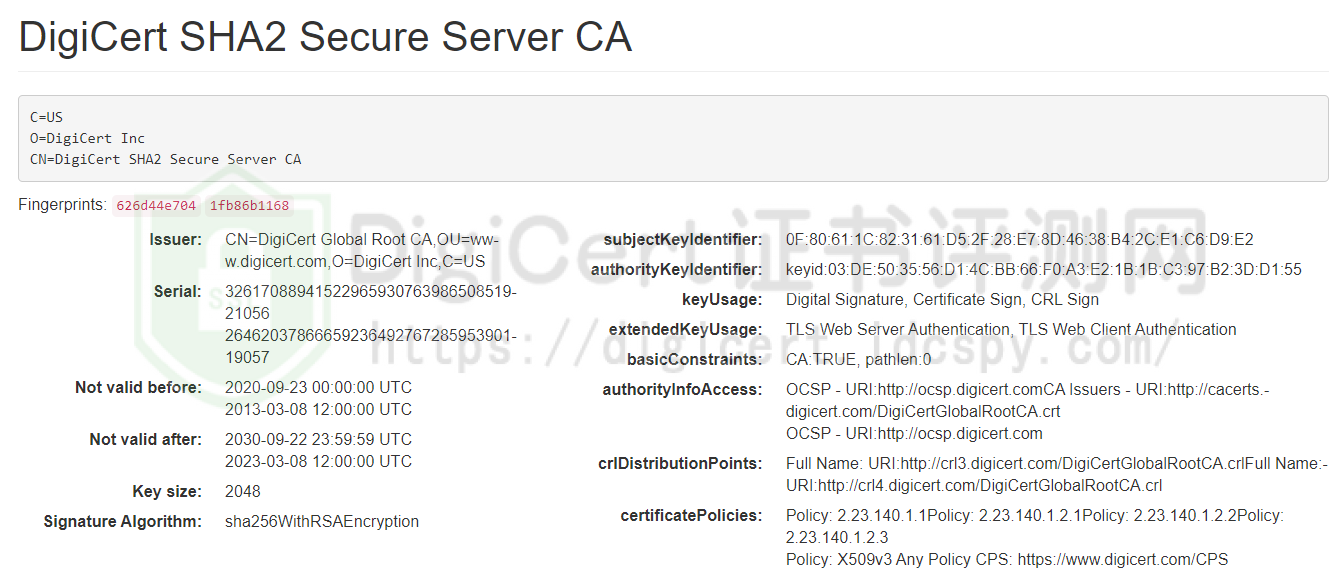Select the Not valid after 2030 date
This screenshot has height=585, width=1344.
tap(317, 439)
